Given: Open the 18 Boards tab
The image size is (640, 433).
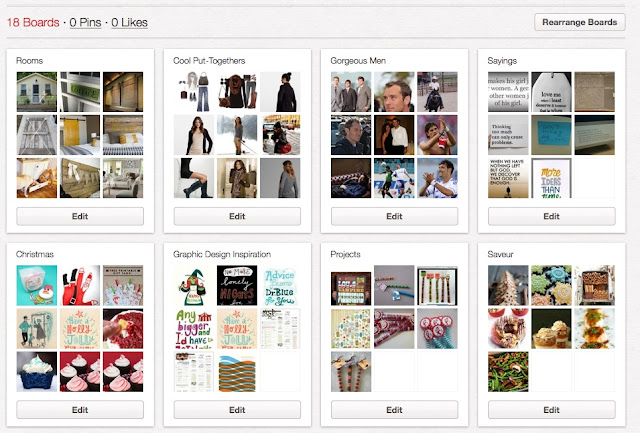Looking at the screenshot, I should coord(33,22).
